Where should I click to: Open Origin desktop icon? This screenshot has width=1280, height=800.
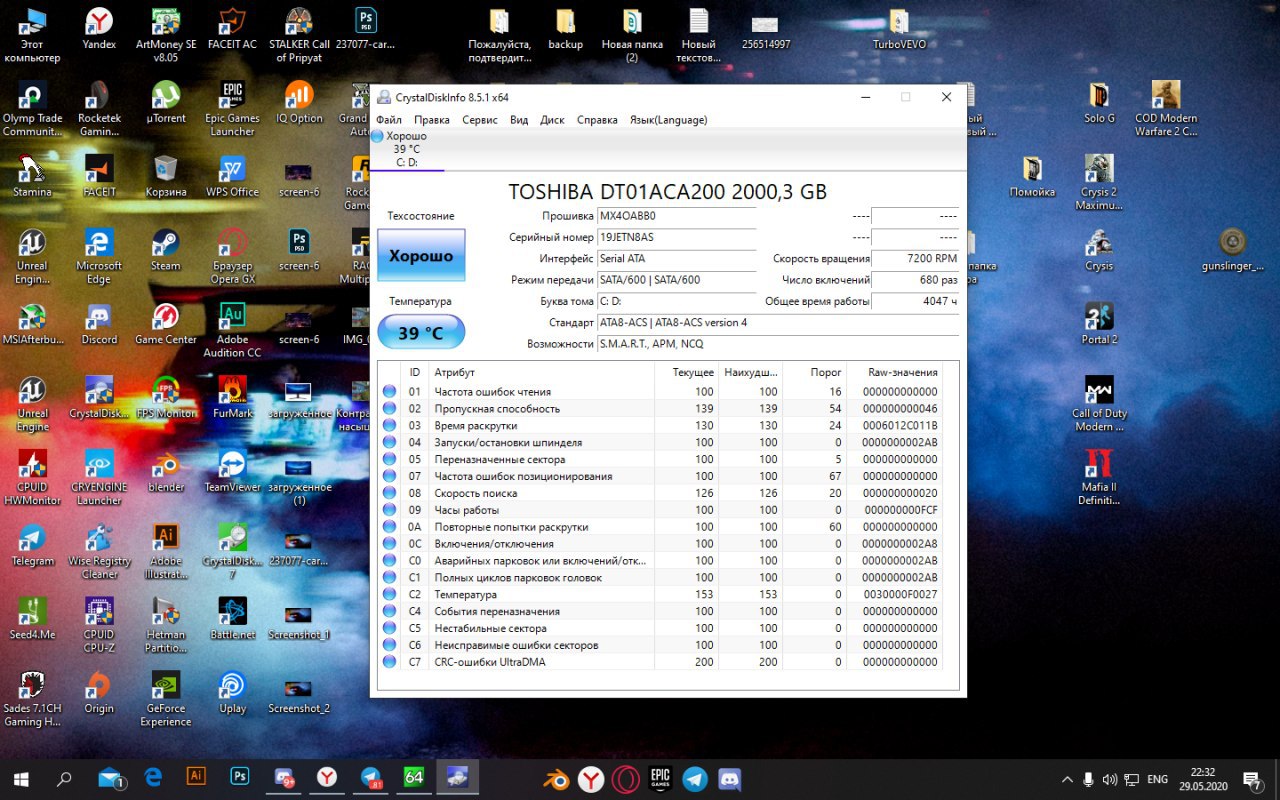[99, 693]
